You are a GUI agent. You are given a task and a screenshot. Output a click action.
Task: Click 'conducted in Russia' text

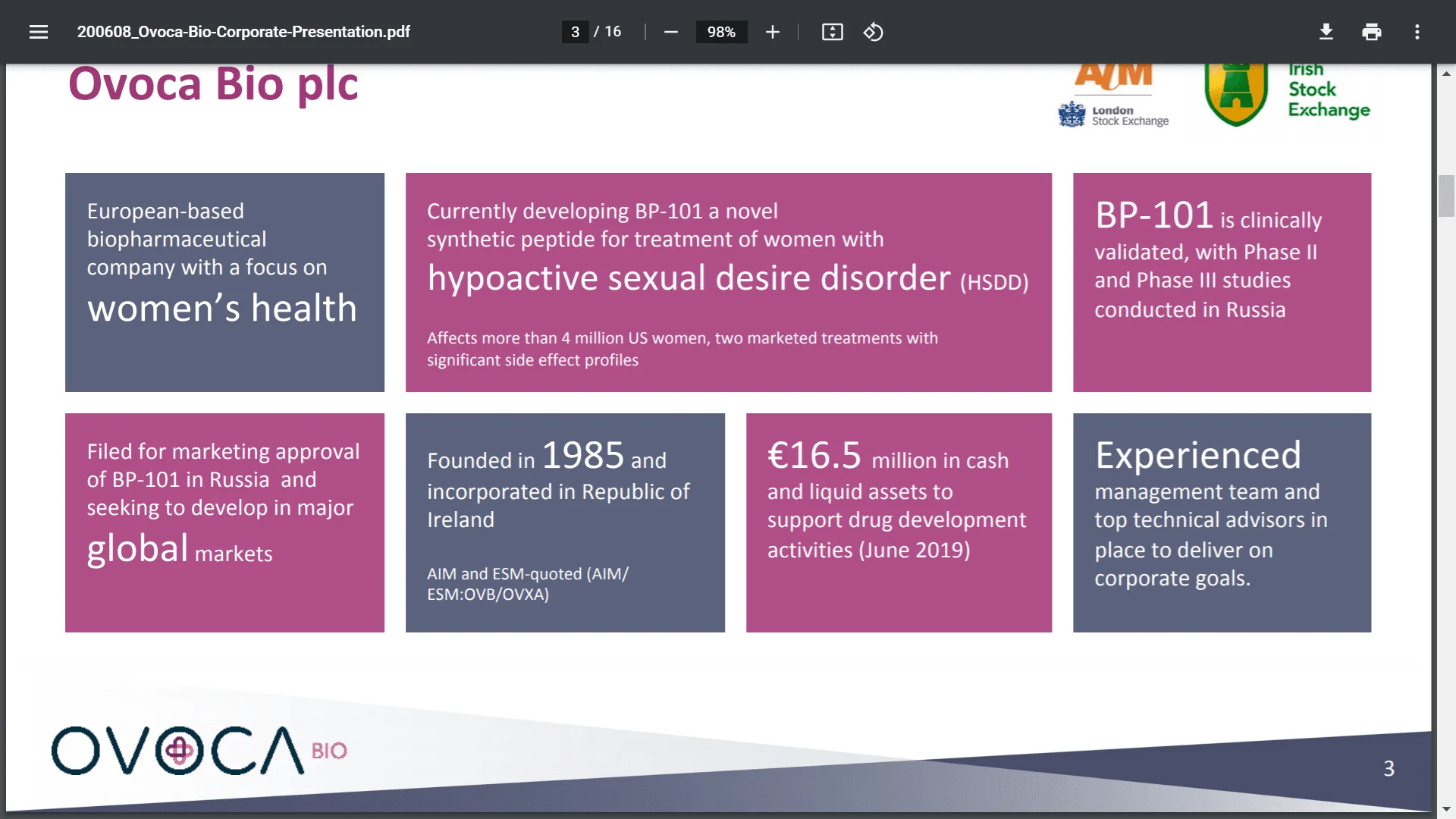[x=1190, y=310]
